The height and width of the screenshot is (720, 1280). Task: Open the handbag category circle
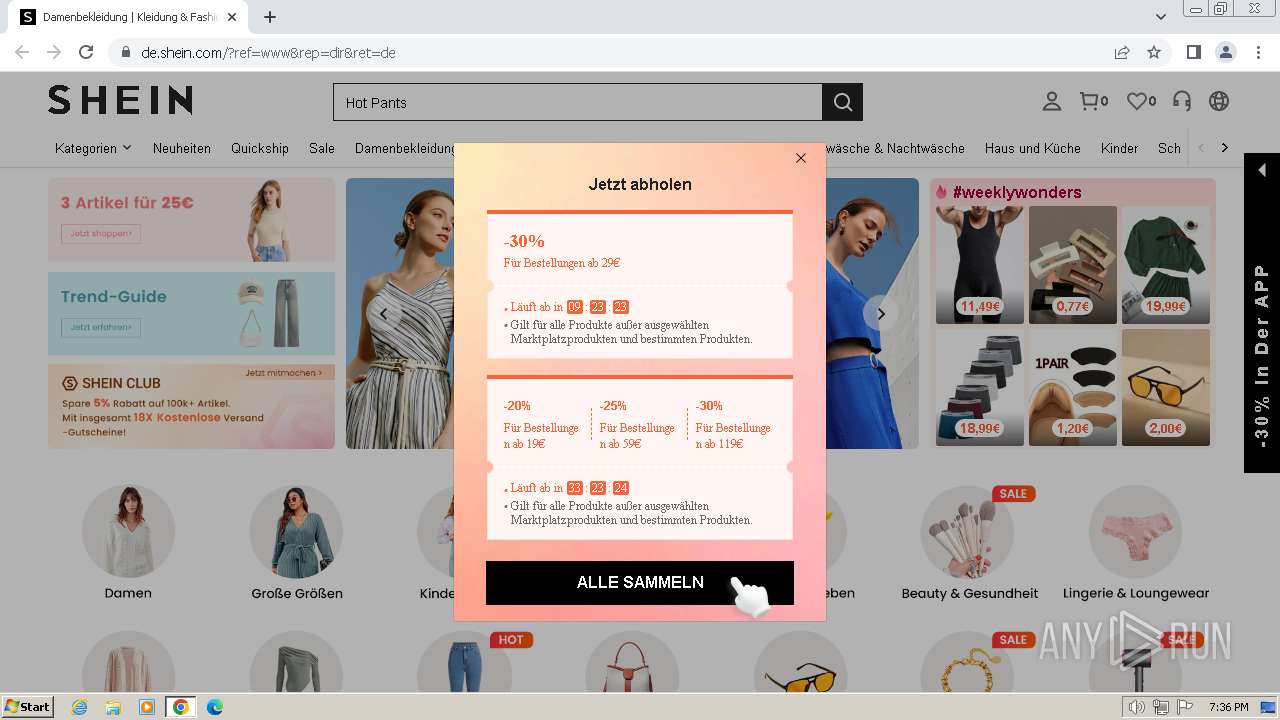tap(632, 662)
